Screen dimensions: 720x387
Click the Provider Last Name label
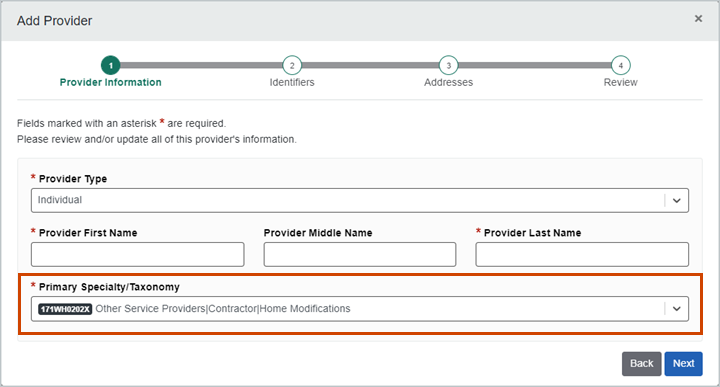533,233
